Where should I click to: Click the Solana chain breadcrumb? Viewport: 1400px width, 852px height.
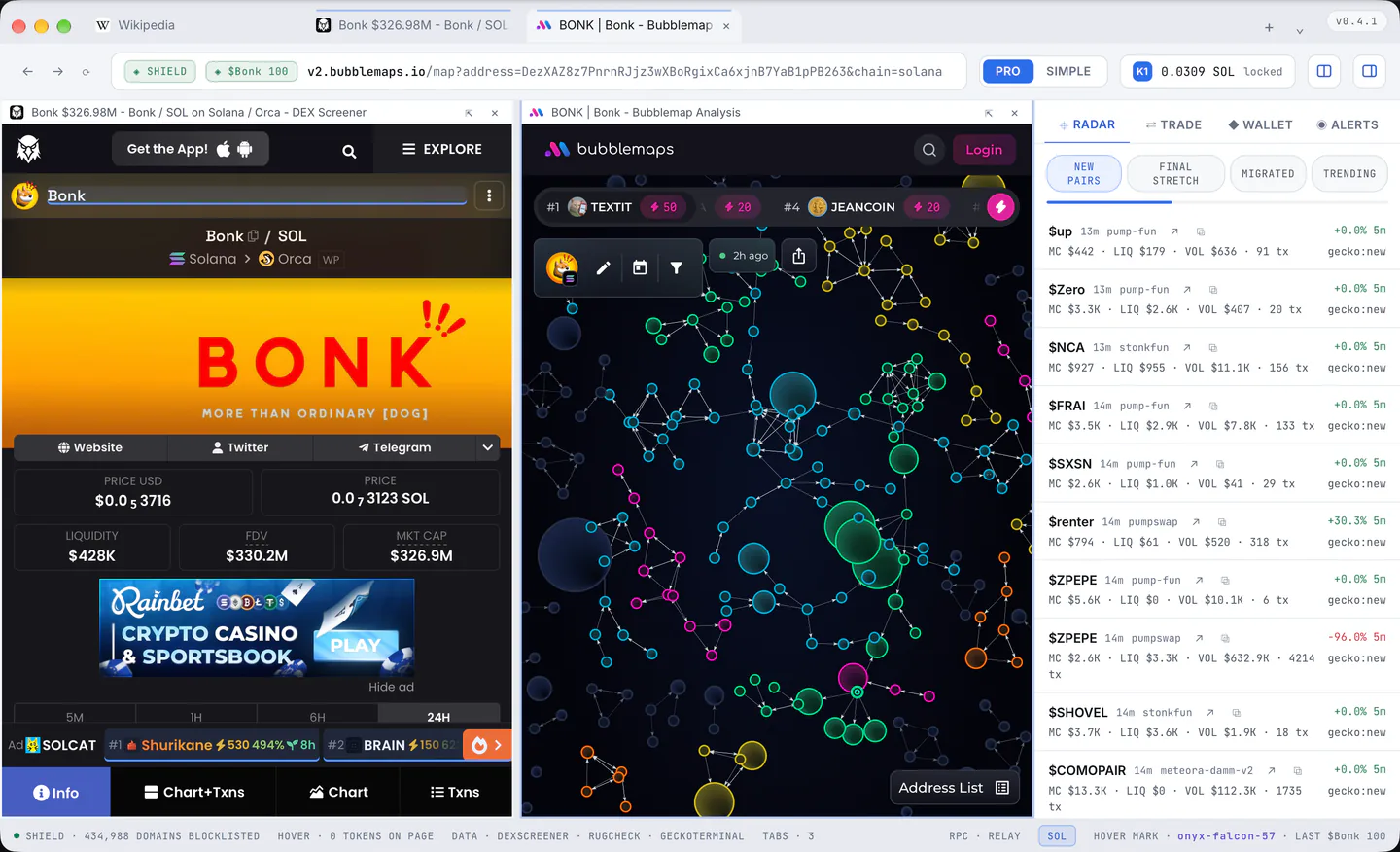coord(203,259)
